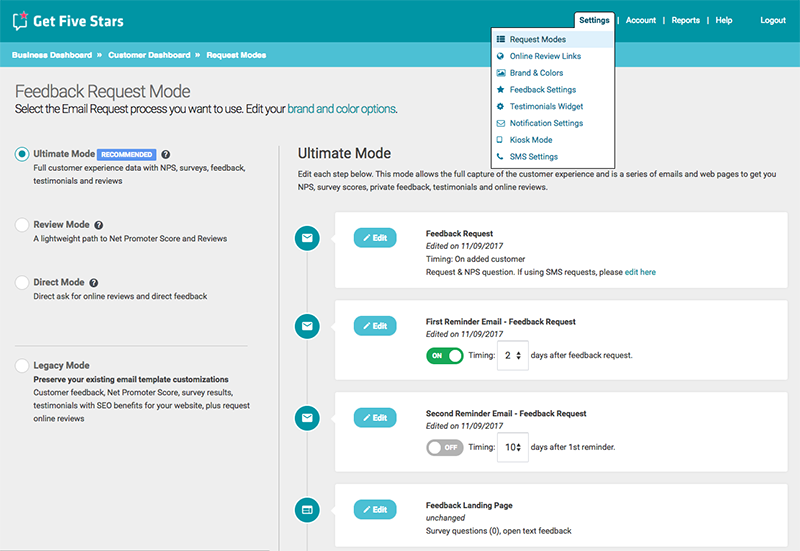
Task: Click the help icon next to Review Mode
Action: point(99,225)
